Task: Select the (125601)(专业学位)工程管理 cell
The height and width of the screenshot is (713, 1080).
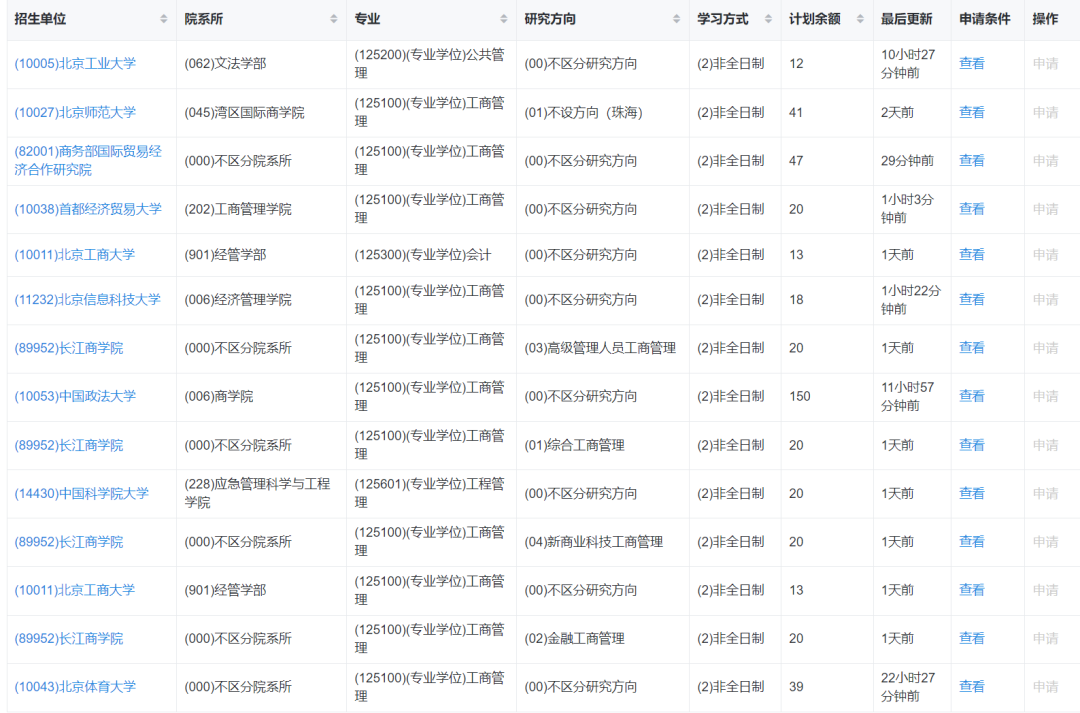Action: 430,493
